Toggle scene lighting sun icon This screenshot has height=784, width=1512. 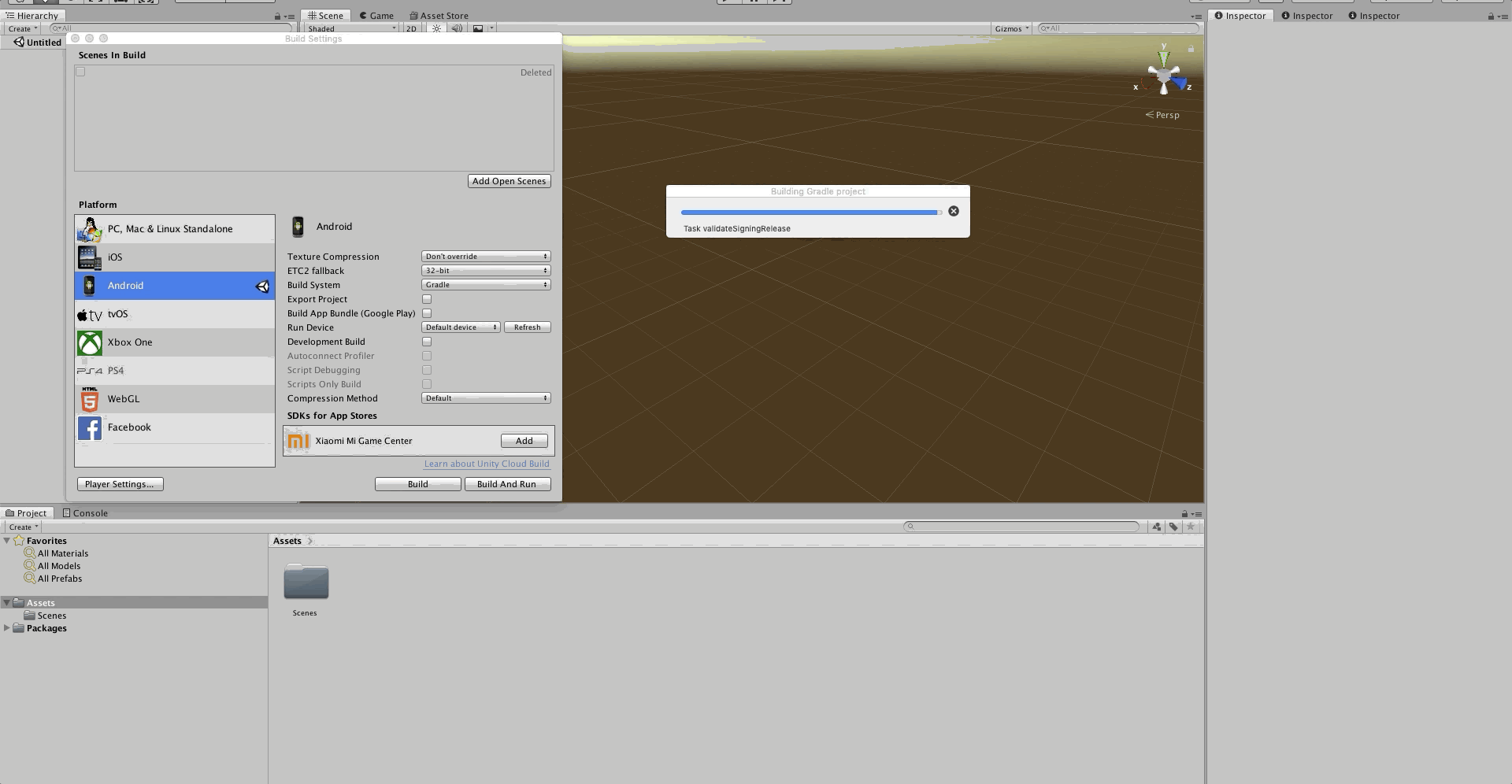pyautogui.click(x=436, y=28)
